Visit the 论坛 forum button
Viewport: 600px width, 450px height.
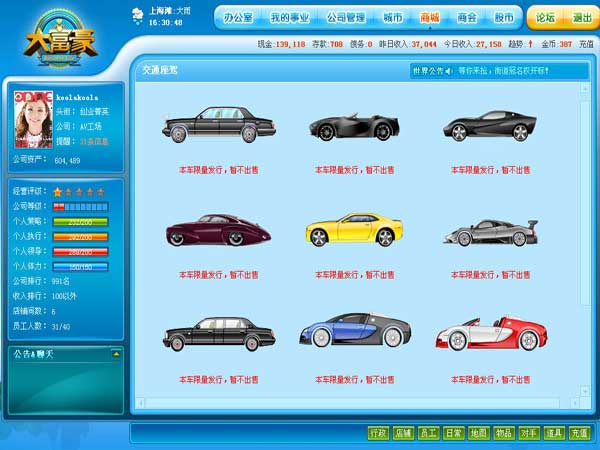coord(545,18)
